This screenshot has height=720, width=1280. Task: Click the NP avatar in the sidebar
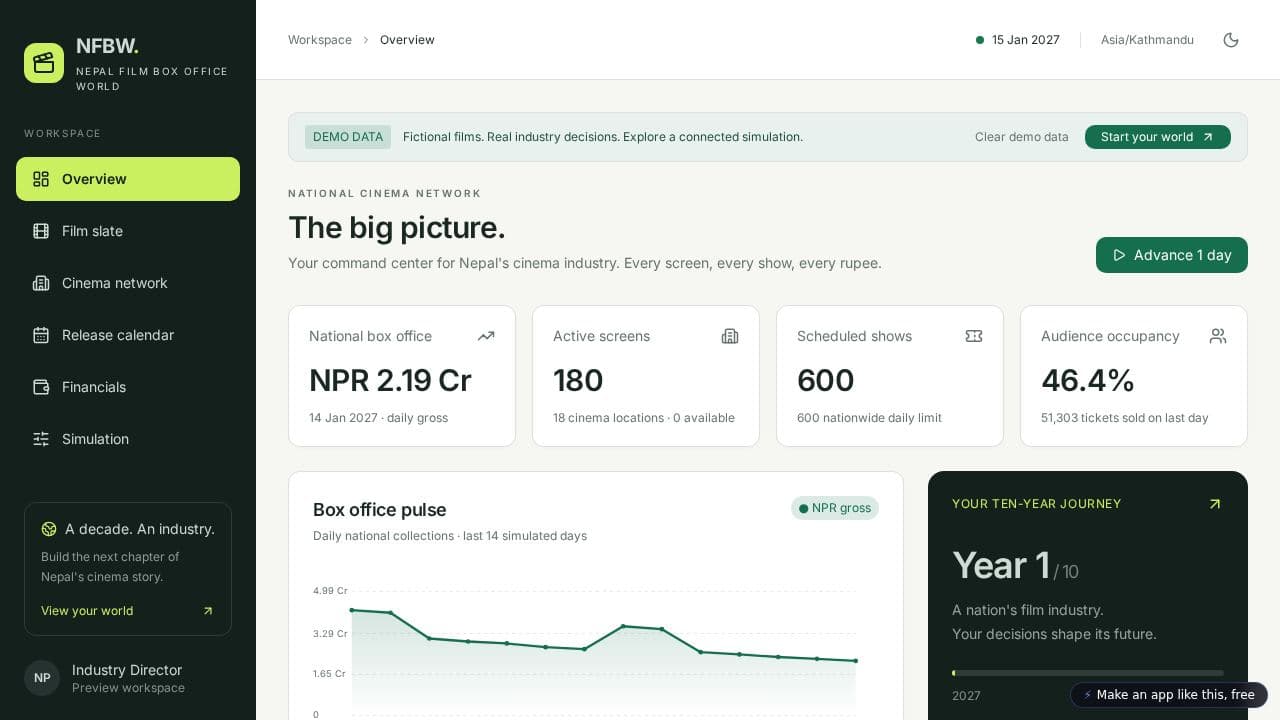42,678
